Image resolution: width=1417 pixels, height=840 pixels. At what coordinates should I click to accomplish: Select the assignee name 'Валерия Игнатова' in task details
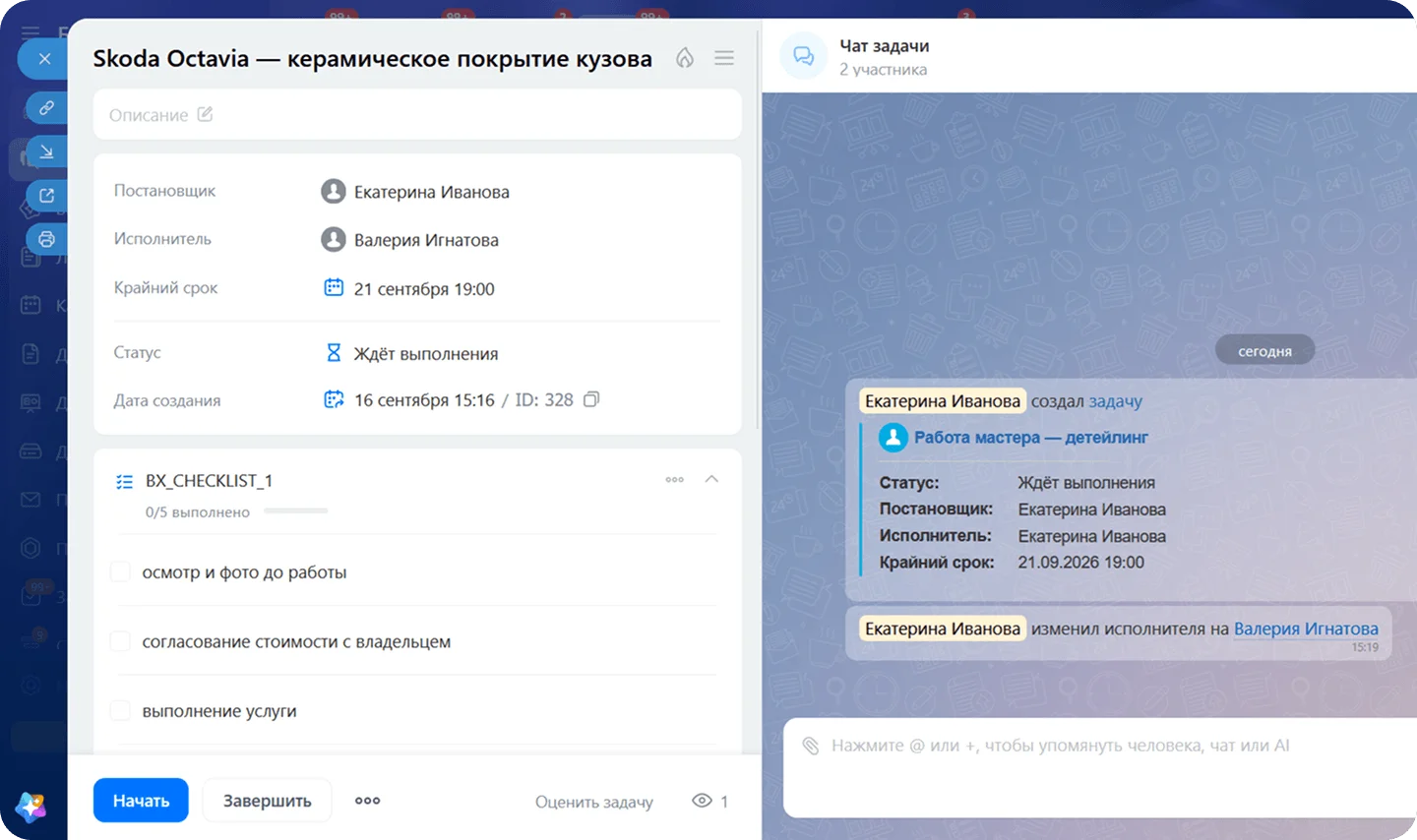426,240
